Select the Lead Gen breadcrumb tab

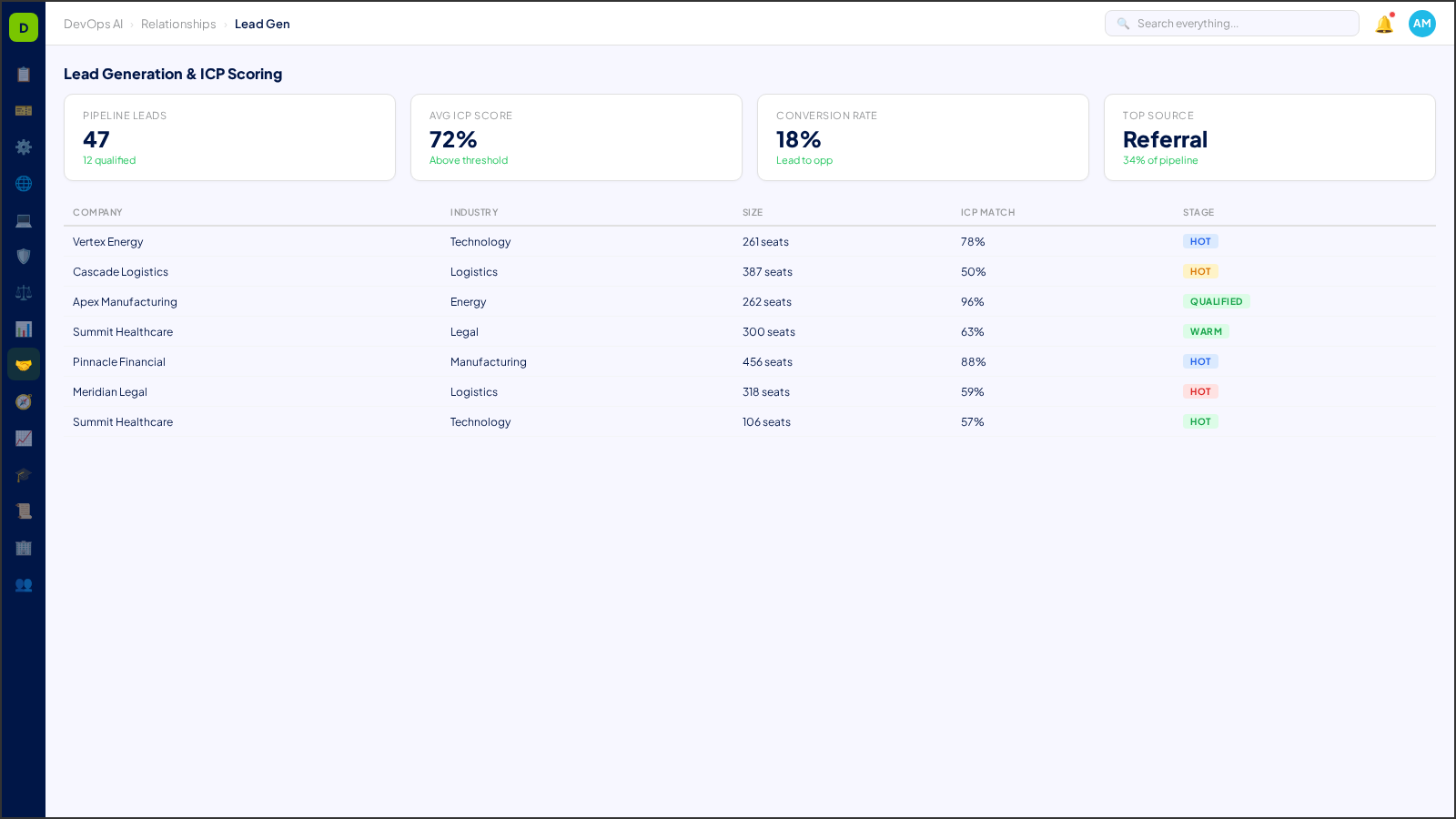pos(262,24)
